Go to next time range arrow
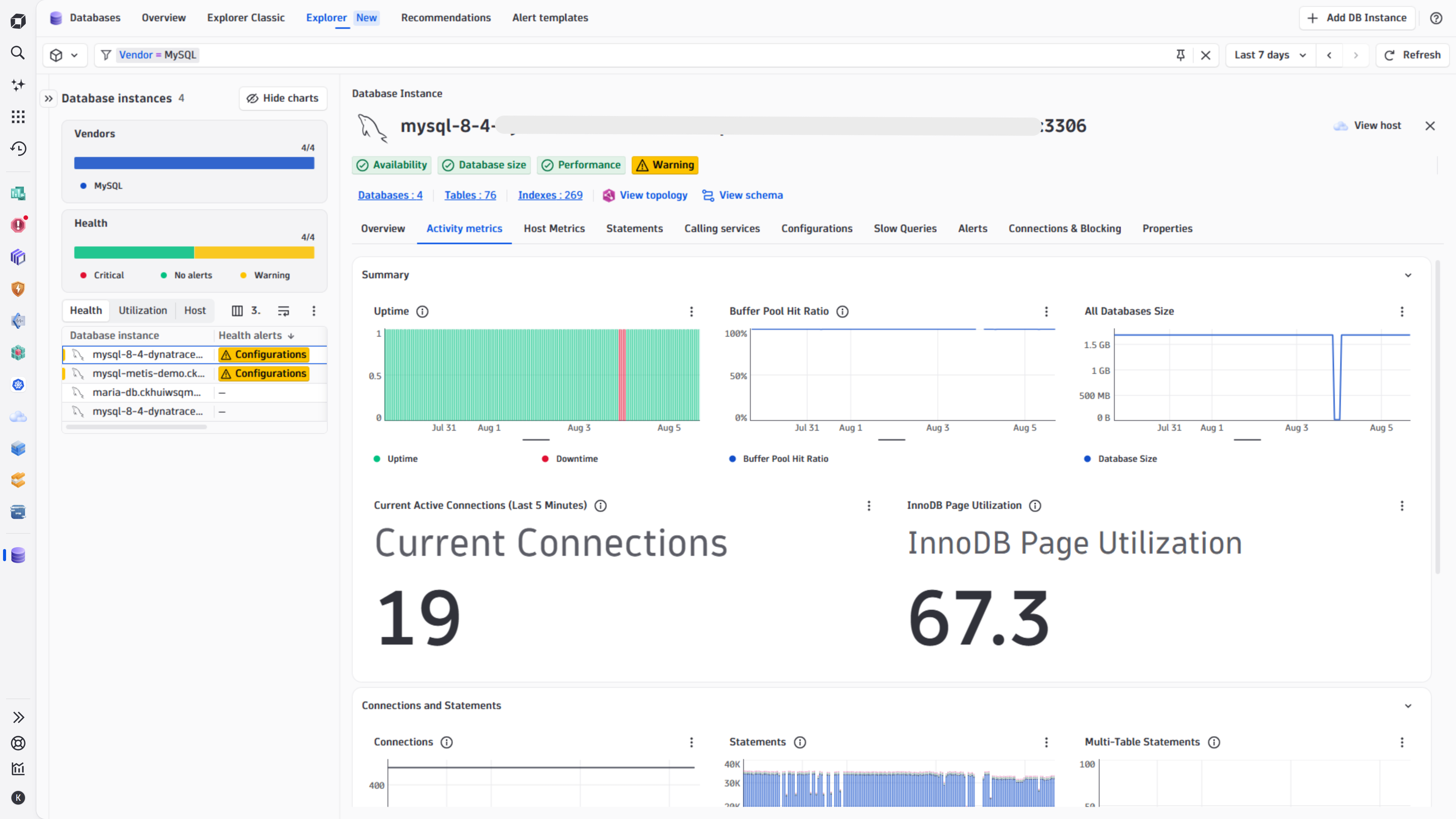1456x819 pixels. 1356,55
